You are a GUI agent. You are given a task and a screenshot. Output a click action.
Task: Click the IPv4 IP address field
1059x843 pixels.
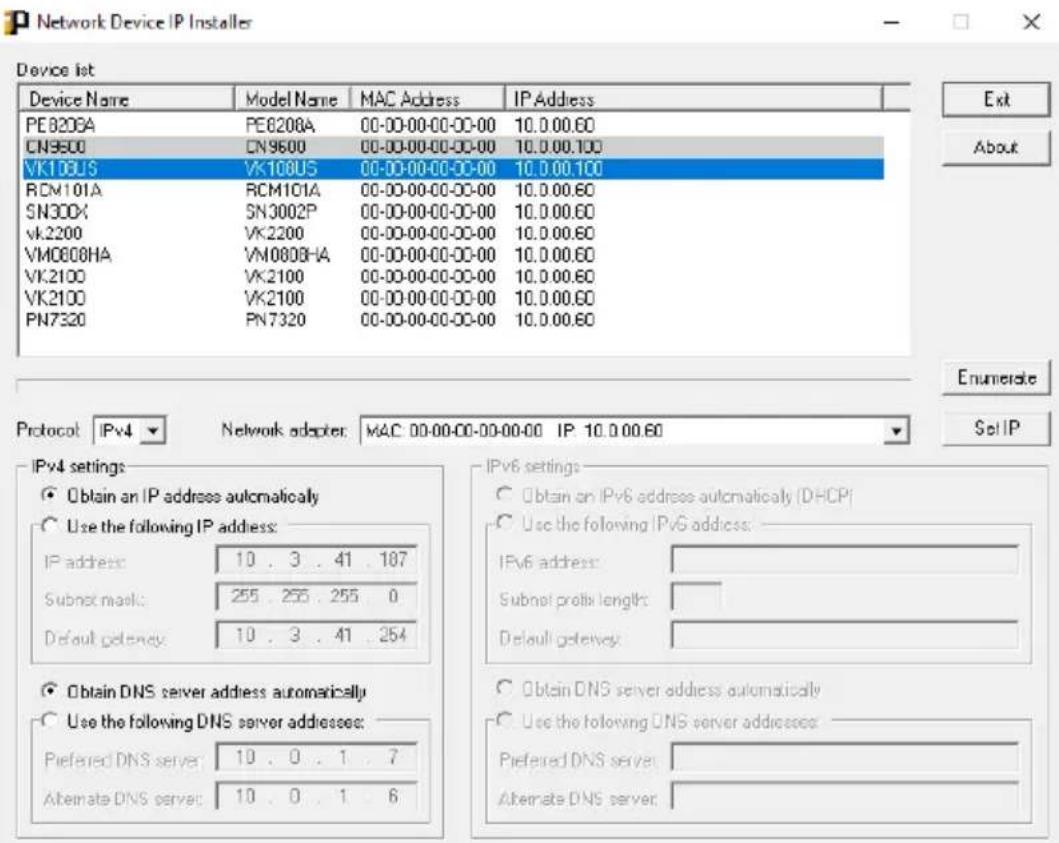[x=316, y=560]
